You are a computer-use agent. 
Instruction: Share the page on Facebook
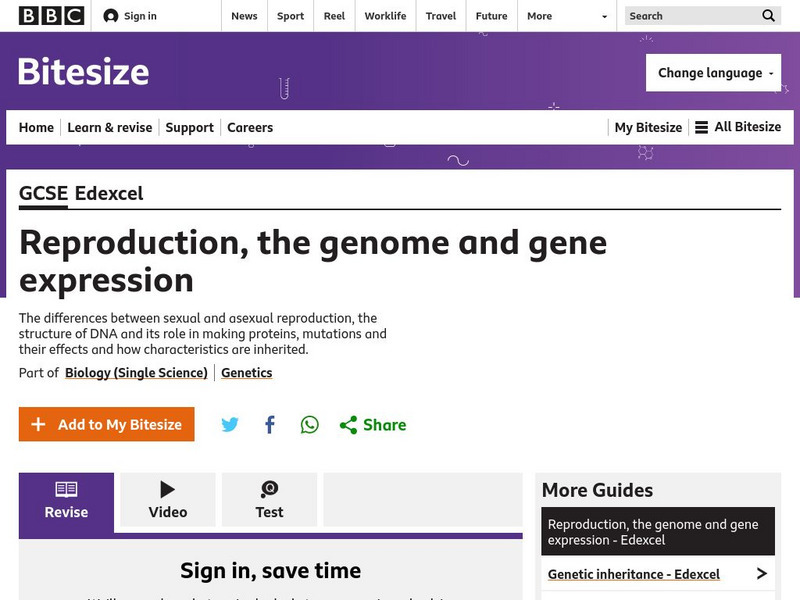269,424
